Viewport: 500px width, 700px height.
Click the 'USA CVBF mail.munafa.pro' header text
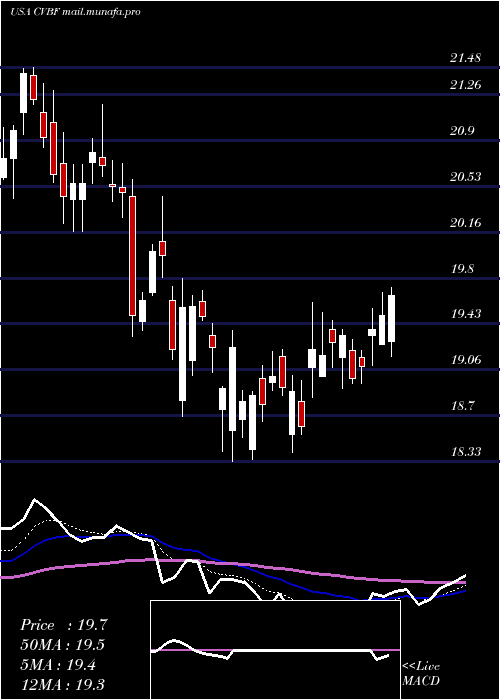pyautogui.click(x=75, y=12)
